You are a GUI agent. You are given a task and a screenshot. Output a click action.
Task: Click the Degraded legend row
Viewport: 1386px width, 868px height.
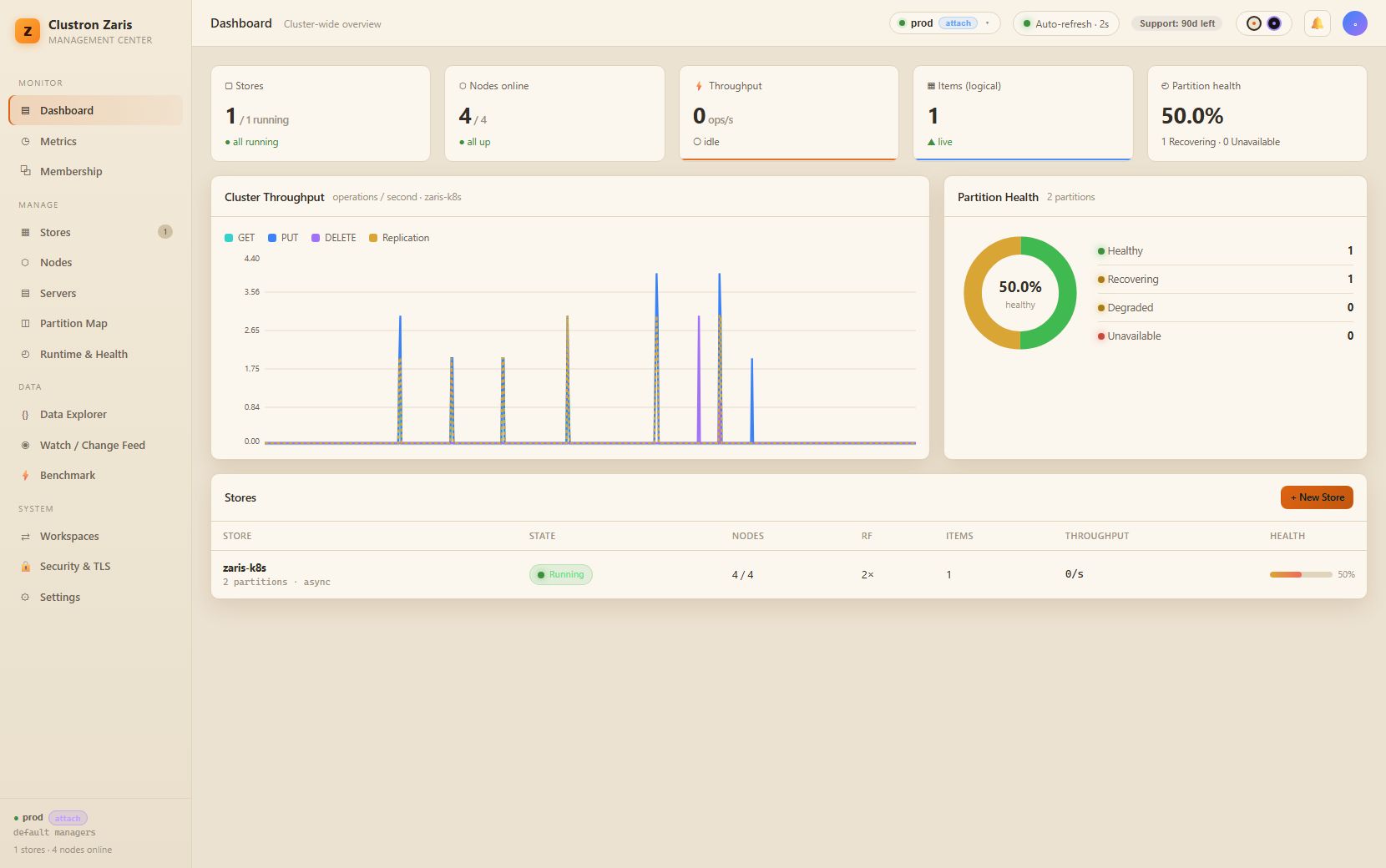(1225, 308)
